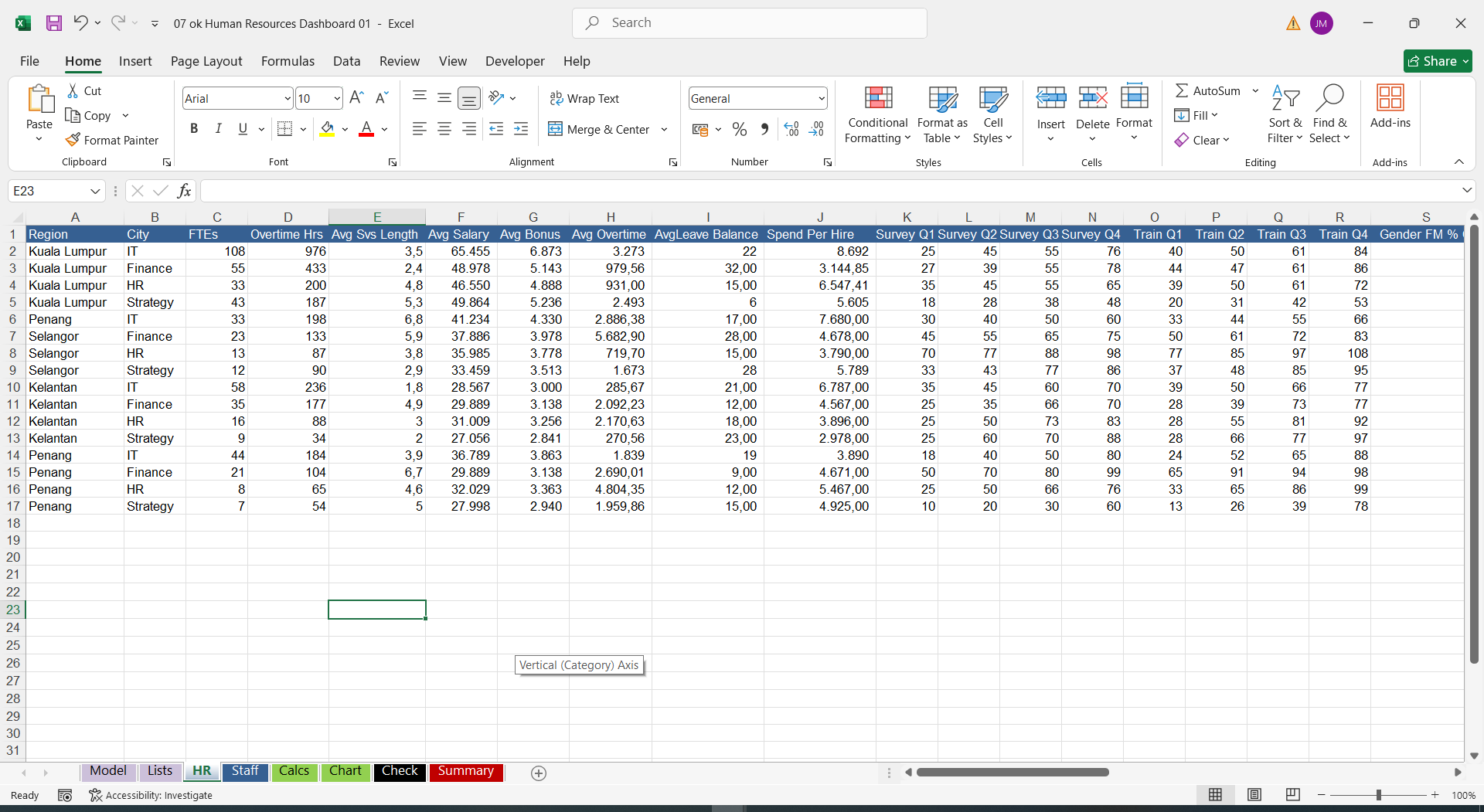This screenshot has height=812, width=1484.
Task: Decrease font size with the smaller A icon
Action: click(381, 98)
